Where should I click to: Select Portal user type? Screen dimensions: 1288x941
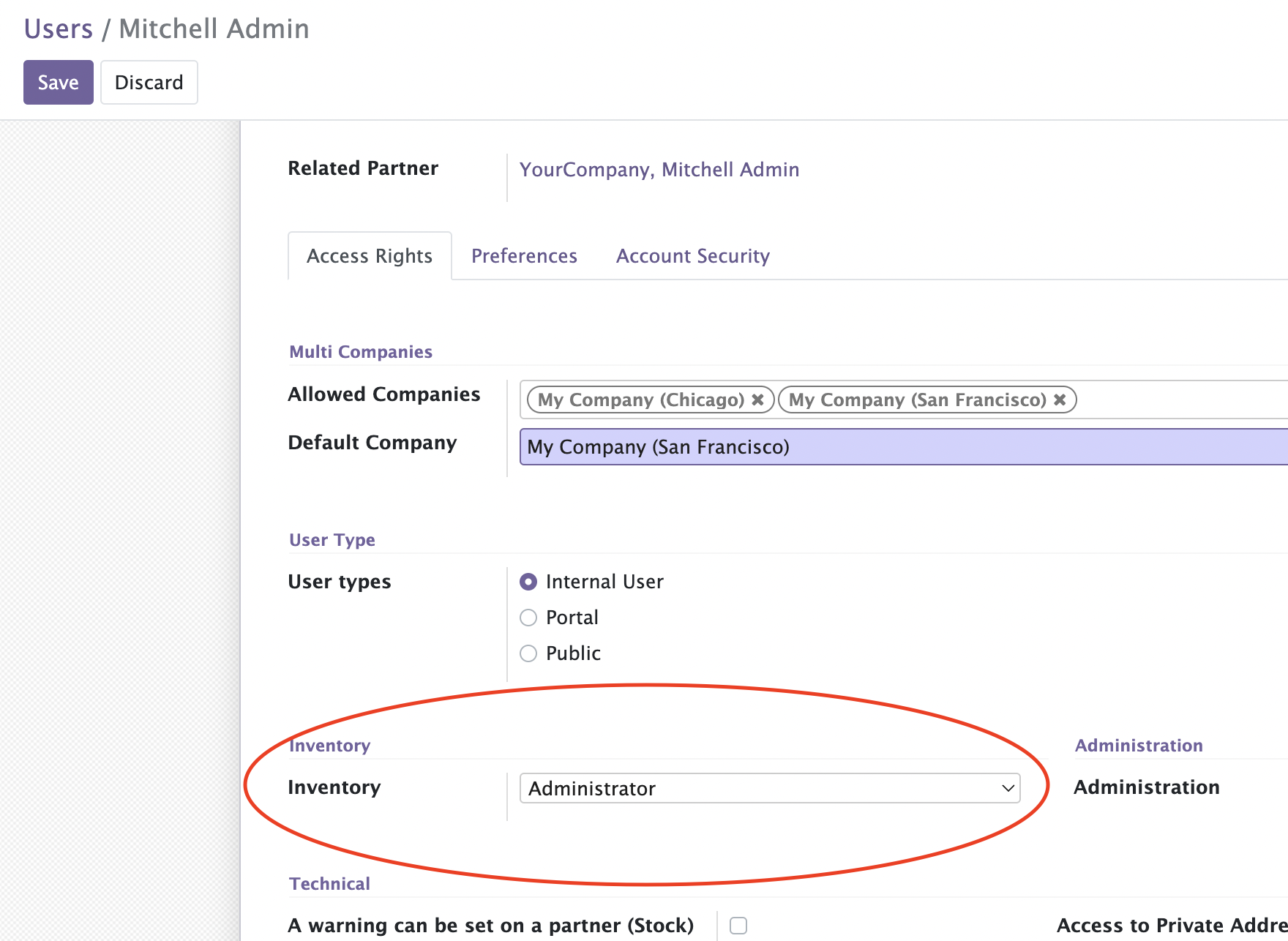[x=528, y=618]
